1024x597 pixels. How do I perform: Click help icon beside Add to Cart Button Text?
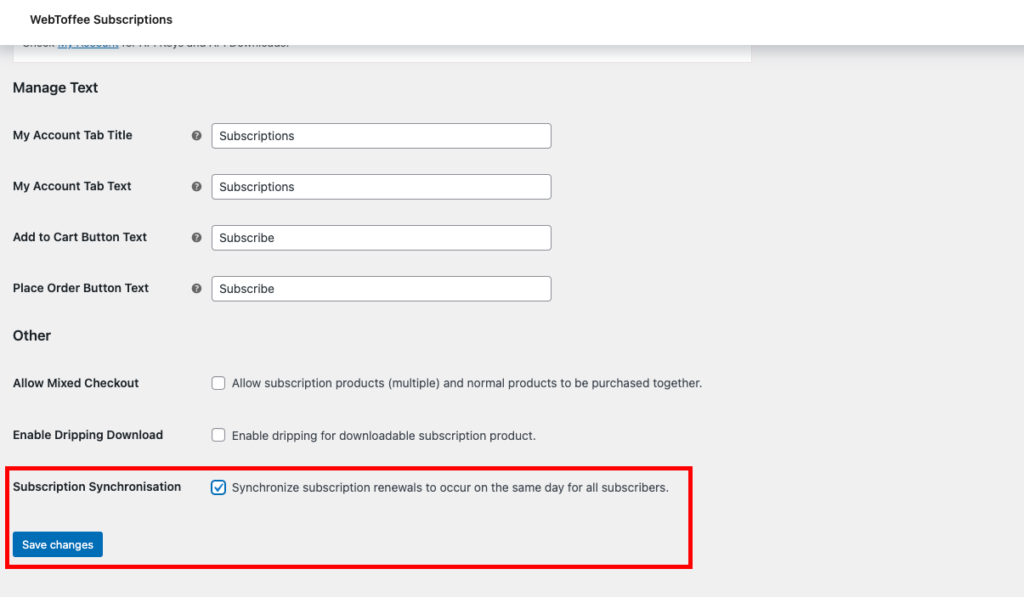(197, 238)
